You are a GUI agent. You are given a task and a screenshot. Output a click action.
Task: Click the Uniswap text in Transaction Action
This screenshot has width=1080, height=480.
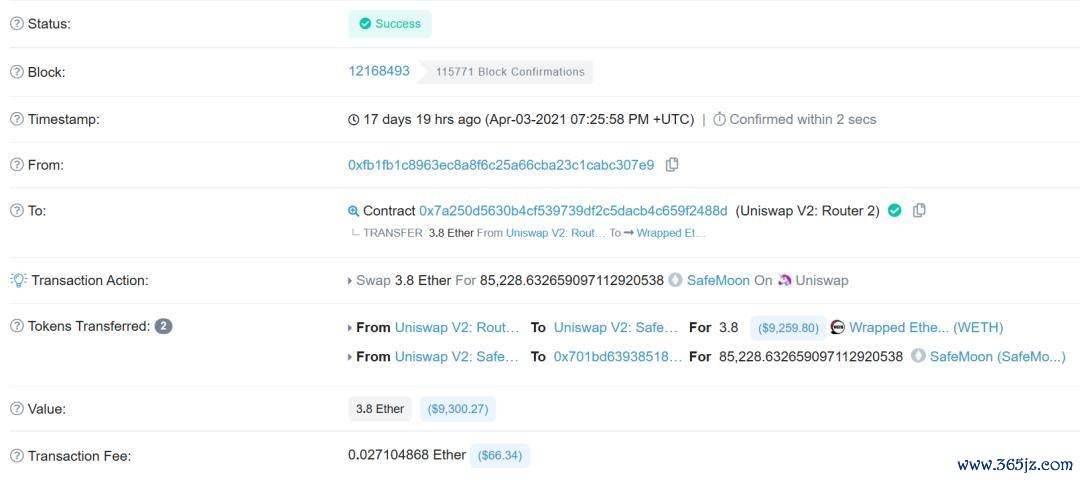click(822, 280)
